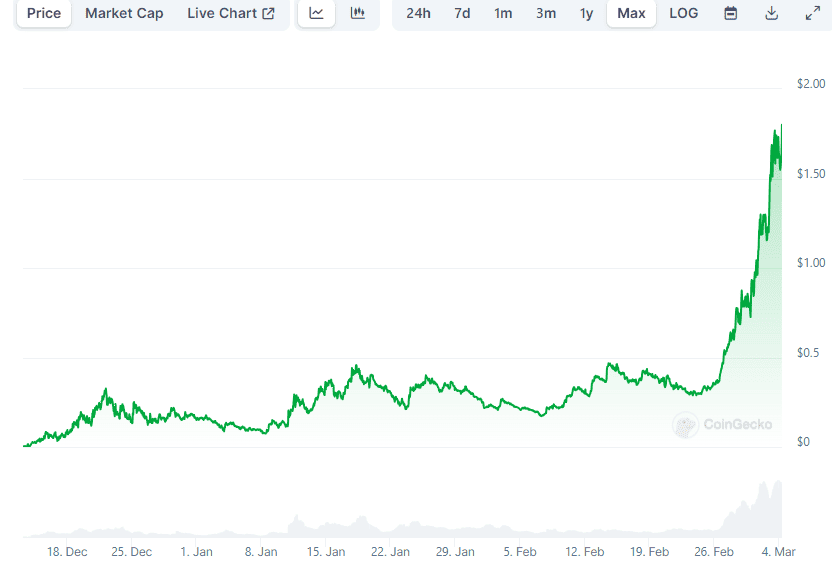Click the 29. Jan date label
832x563 pixels.
(x=455, y=552)
